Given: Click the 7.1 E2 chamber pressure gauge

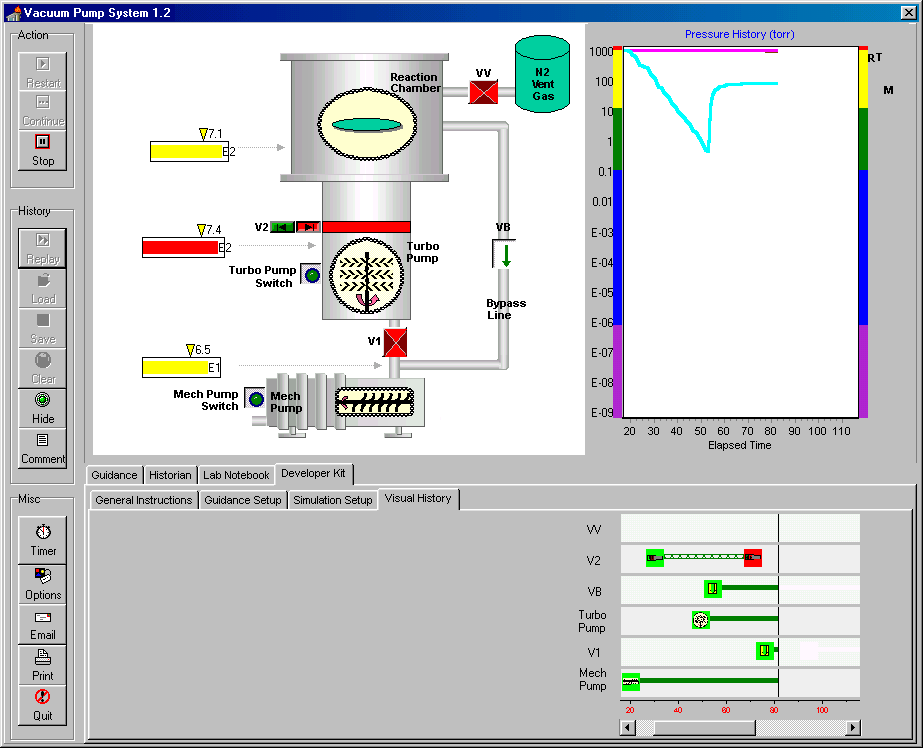Looking at the screenshot, I should point(190,151).
